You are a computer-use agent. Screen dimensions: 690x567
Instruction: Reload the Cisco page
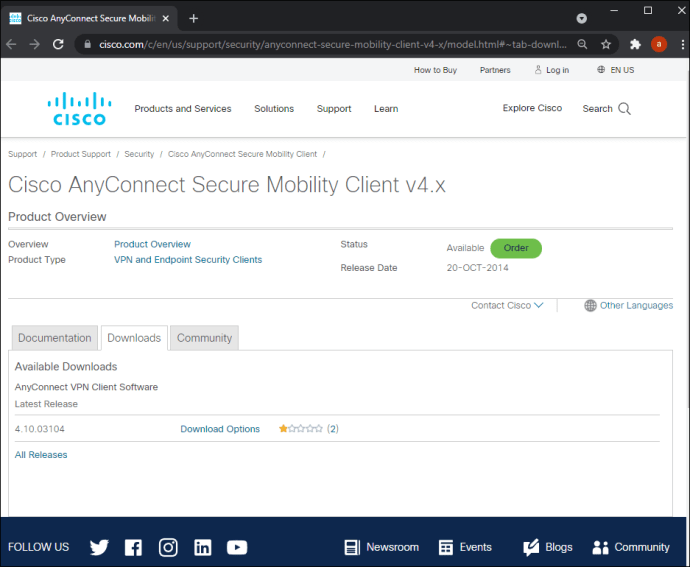(58, 44)
